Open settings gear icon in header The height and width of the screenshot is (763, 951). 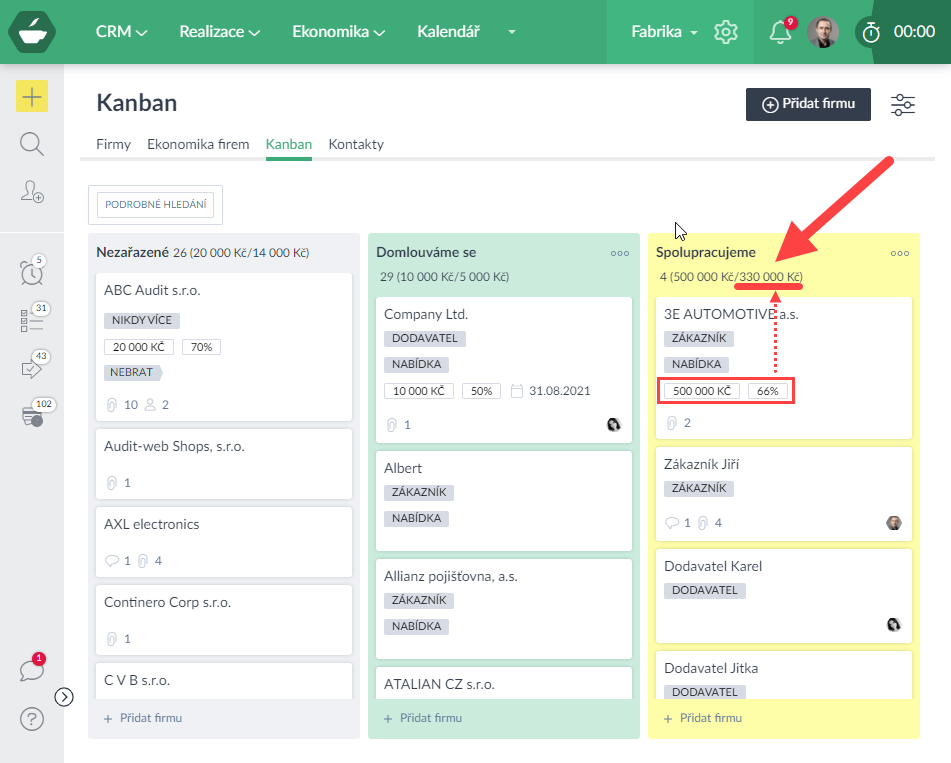(x=726, y=32)
